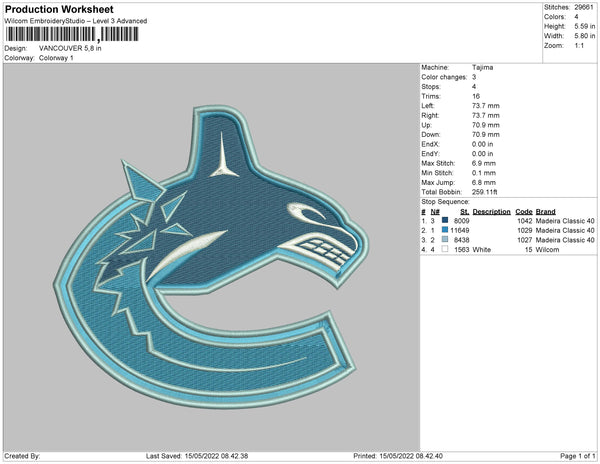Click the Min Stitch value '0.1 mm'
This screenshot has height=464, width=600.
point(484,173)
